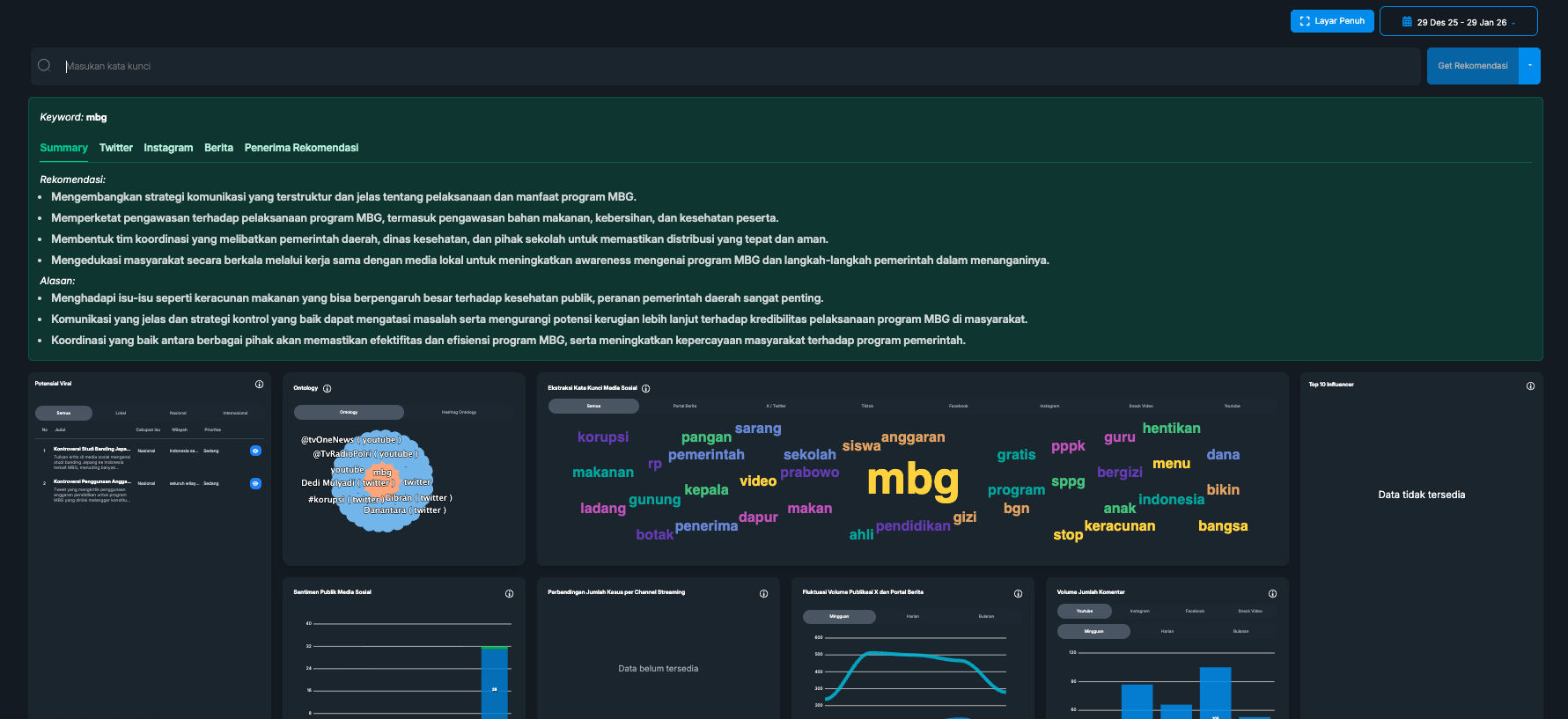The height and width of the screenshot is (719, 1568).
Task: Expand the Get Rekomendasi dropdown arrow
Action: coord(1529,66)
